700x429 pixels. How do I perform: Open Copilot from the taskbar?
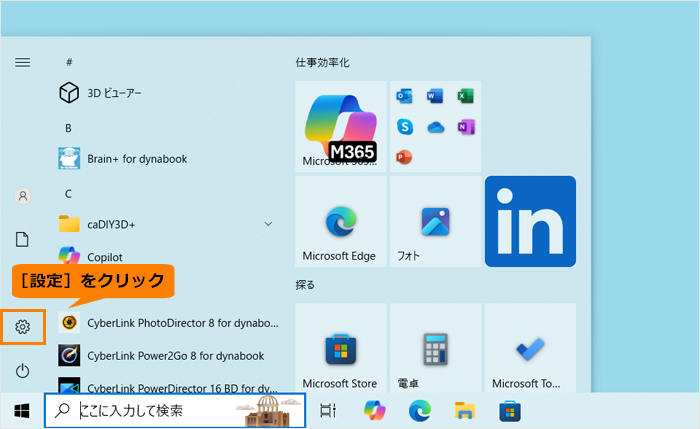[375, 411]
